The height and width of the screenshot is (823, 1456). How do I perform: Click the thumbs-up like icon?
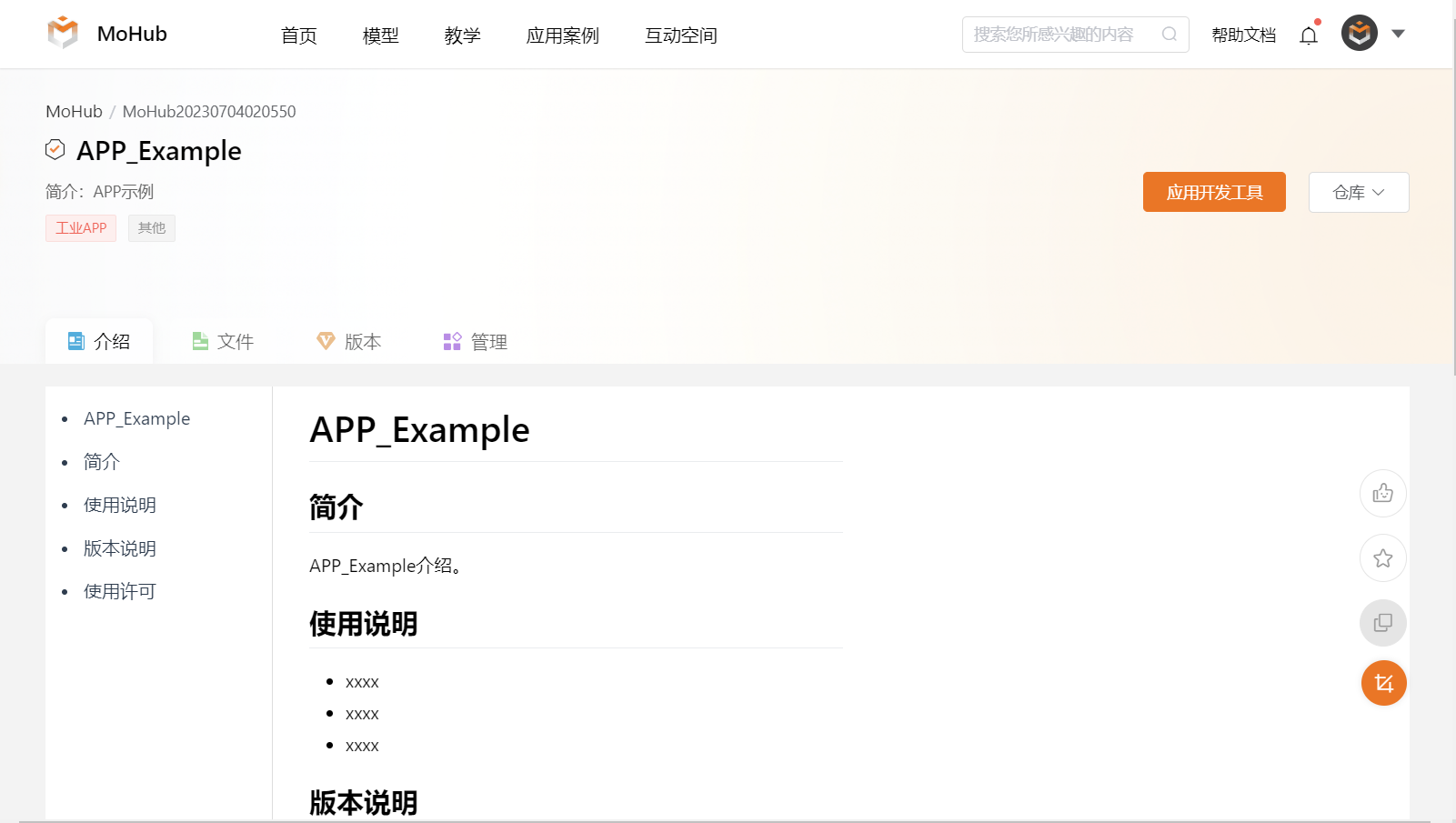pyautogui.click(x=1383, y=493)
